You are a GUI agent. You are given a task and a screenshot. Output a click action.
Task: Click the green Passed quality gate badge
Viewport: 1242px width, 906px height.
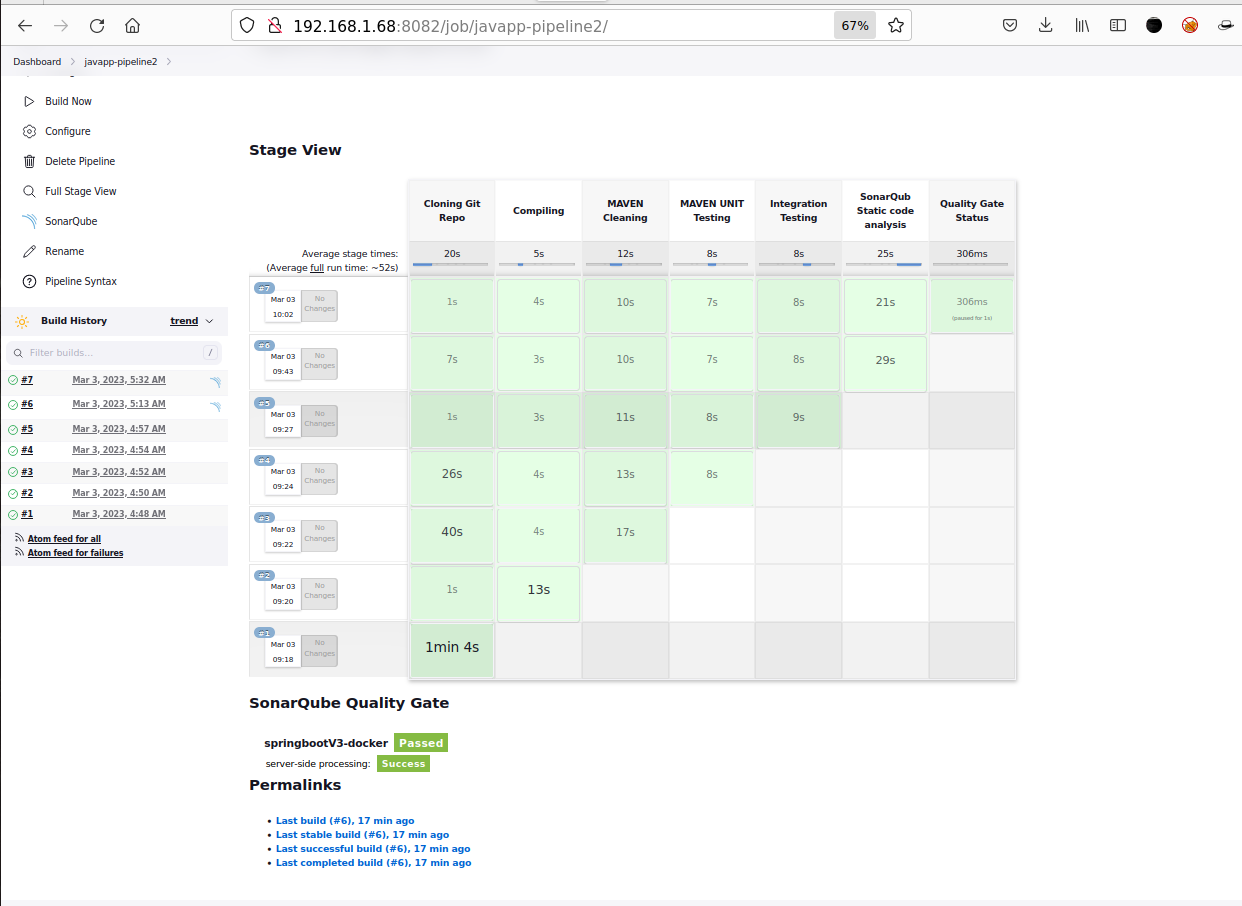[420, 743]
